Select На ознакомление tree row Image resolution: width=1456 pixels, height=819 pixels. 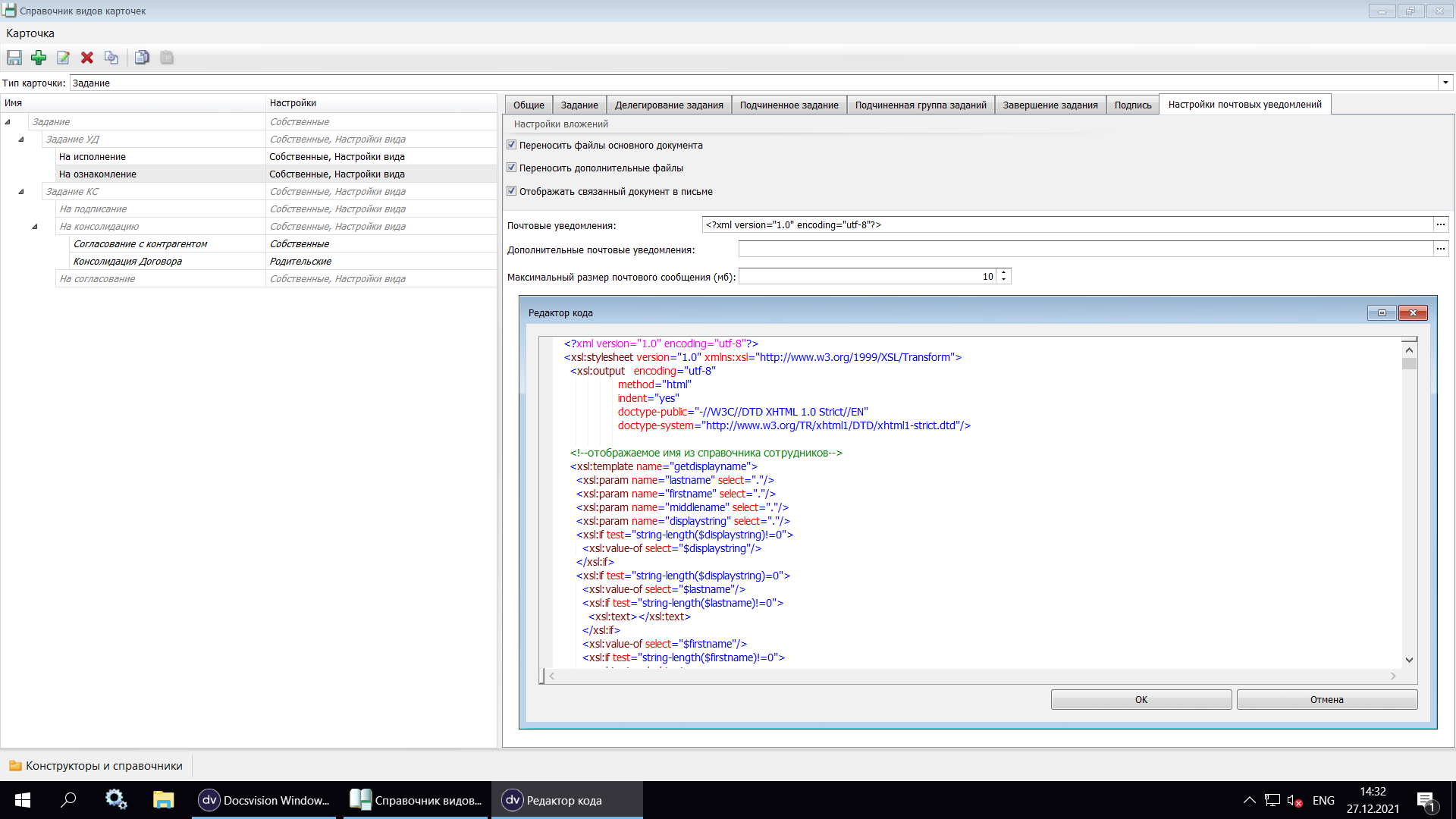(276, 174)
